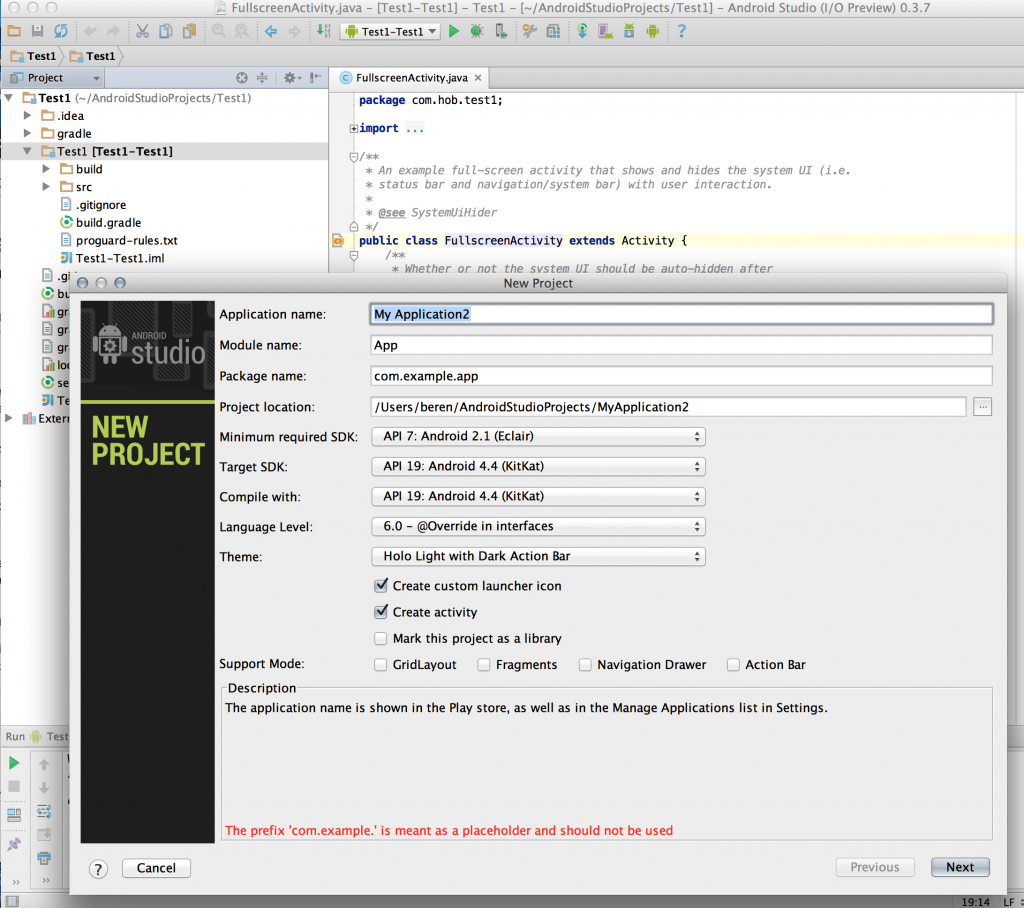This screenshot has height=908, width=1024.
Task: Check Mark this project as a library
Action: 381,638
